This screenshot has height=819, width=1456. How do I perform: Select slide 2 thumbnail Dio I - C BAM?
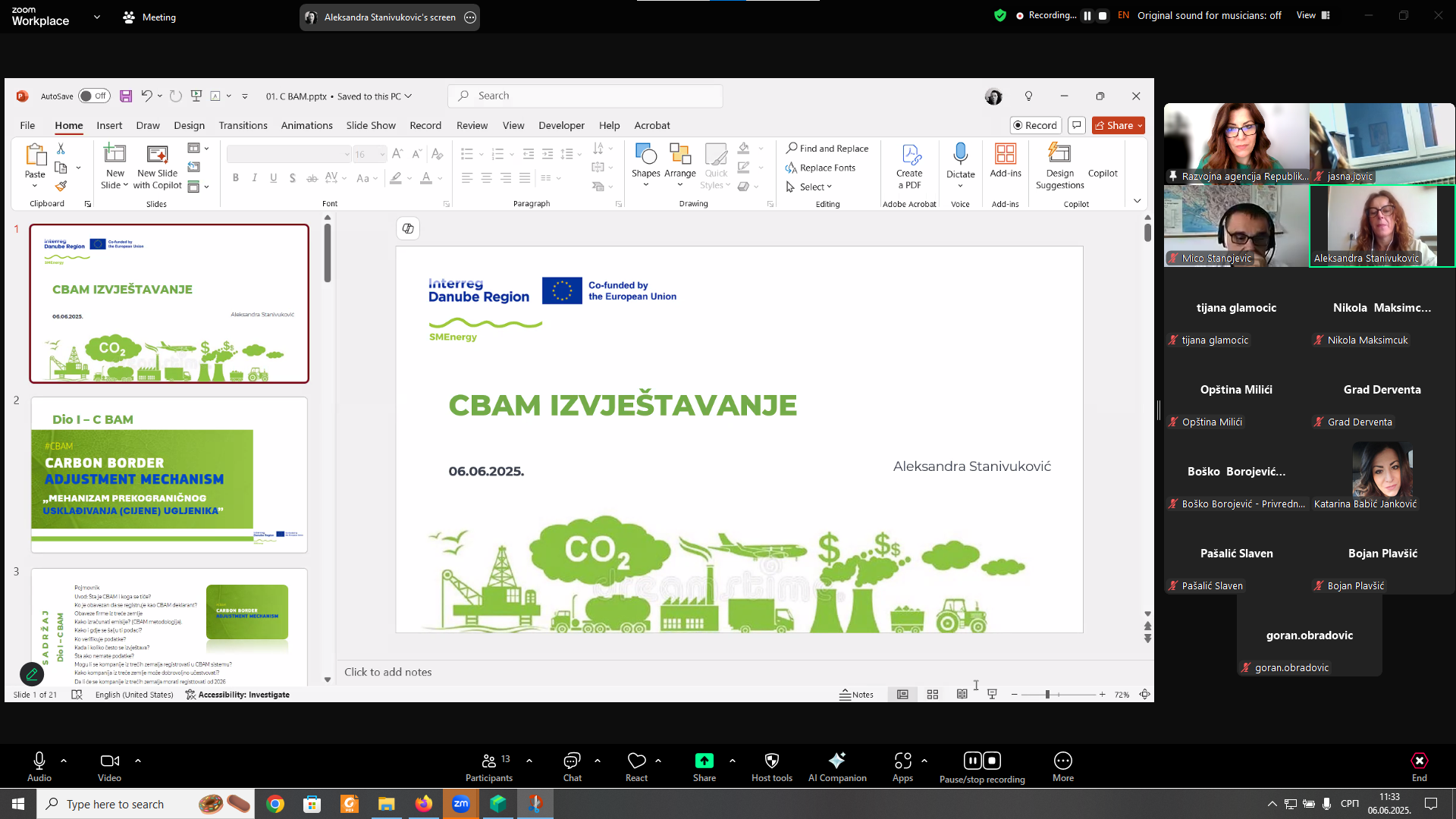pyautogui.click(x=169, y=475)
